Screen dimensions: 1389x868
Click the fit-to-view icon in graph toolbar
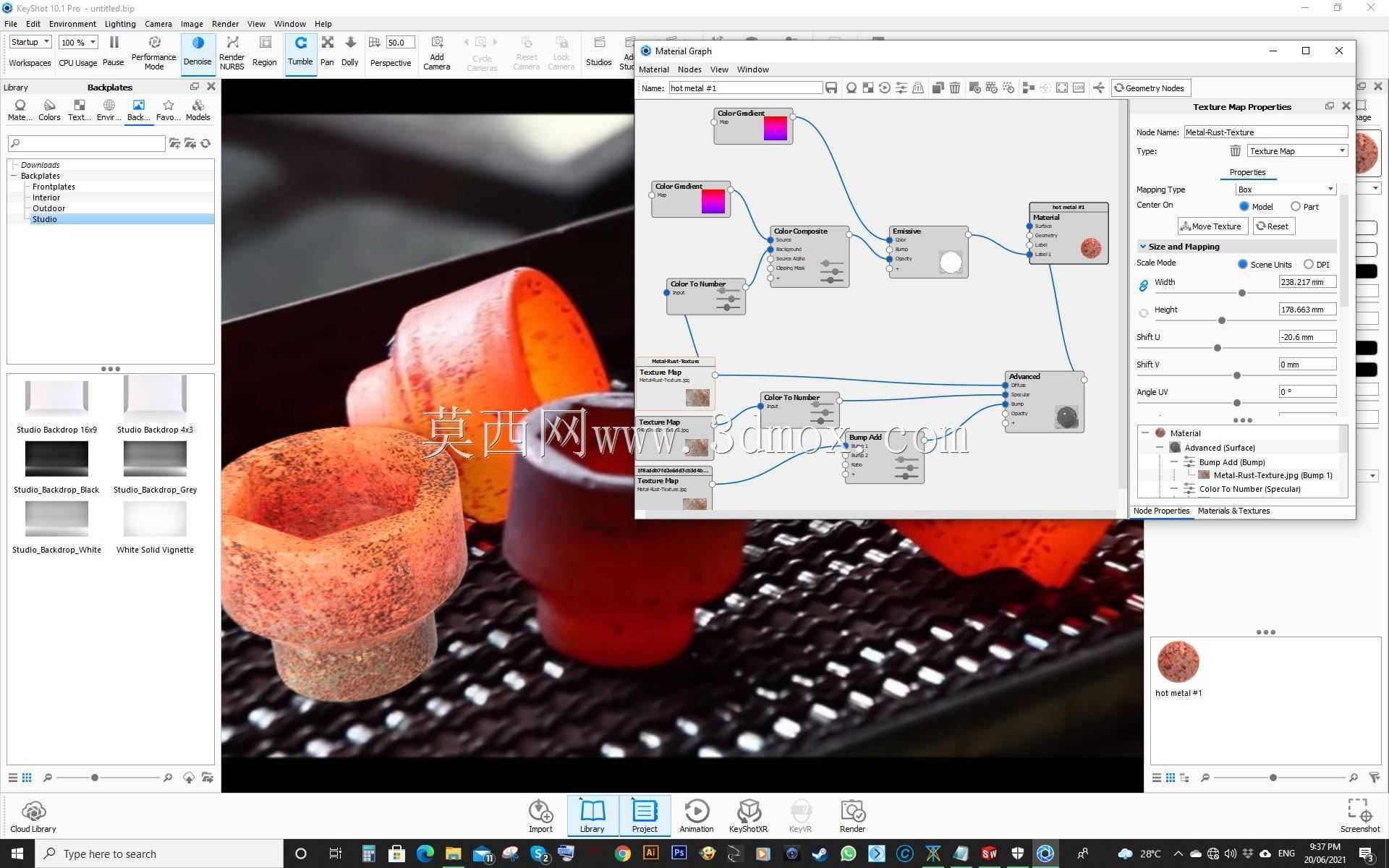coord(1062,88)
